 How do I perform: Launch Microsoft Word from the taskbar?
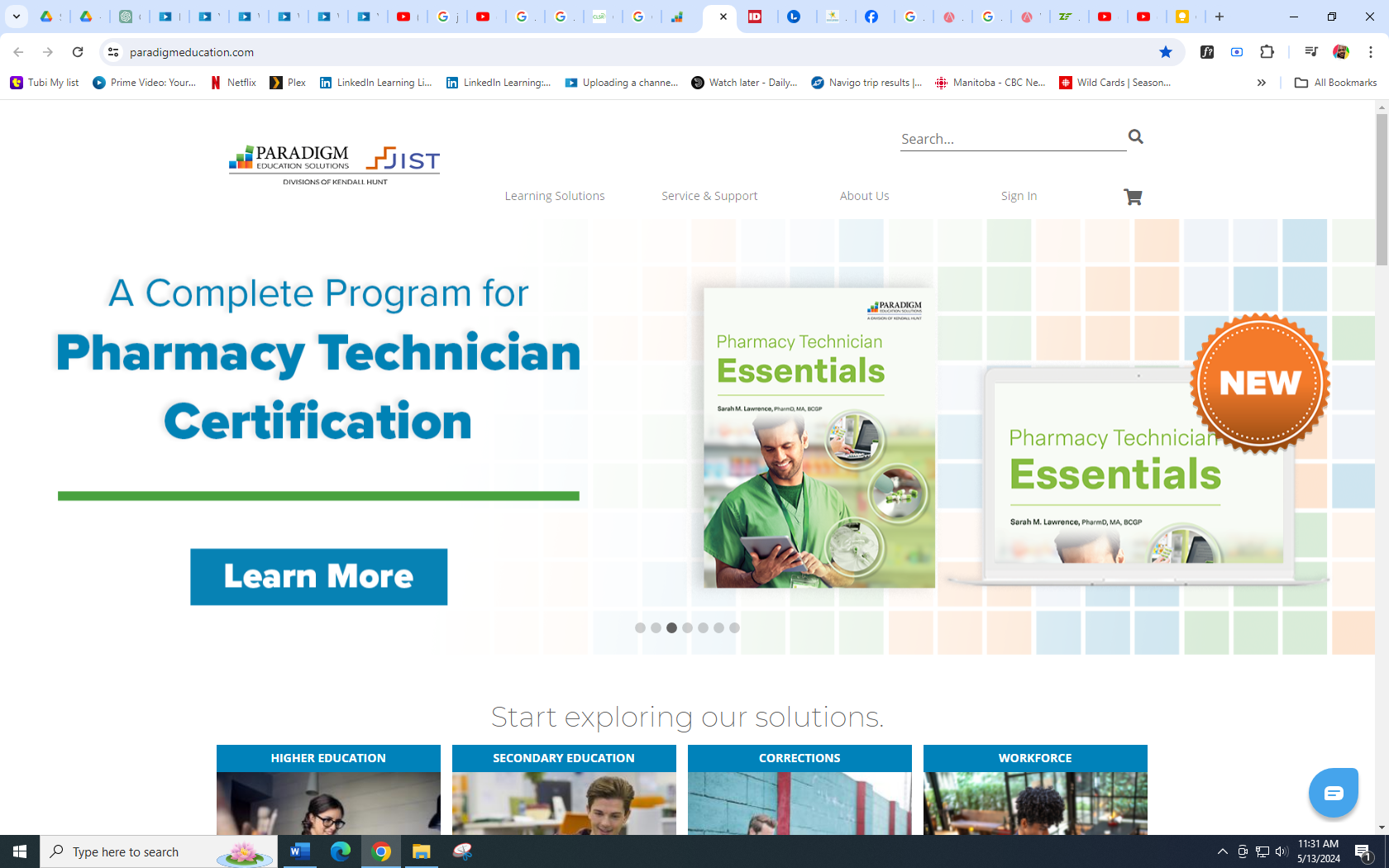tap(300, 851)
